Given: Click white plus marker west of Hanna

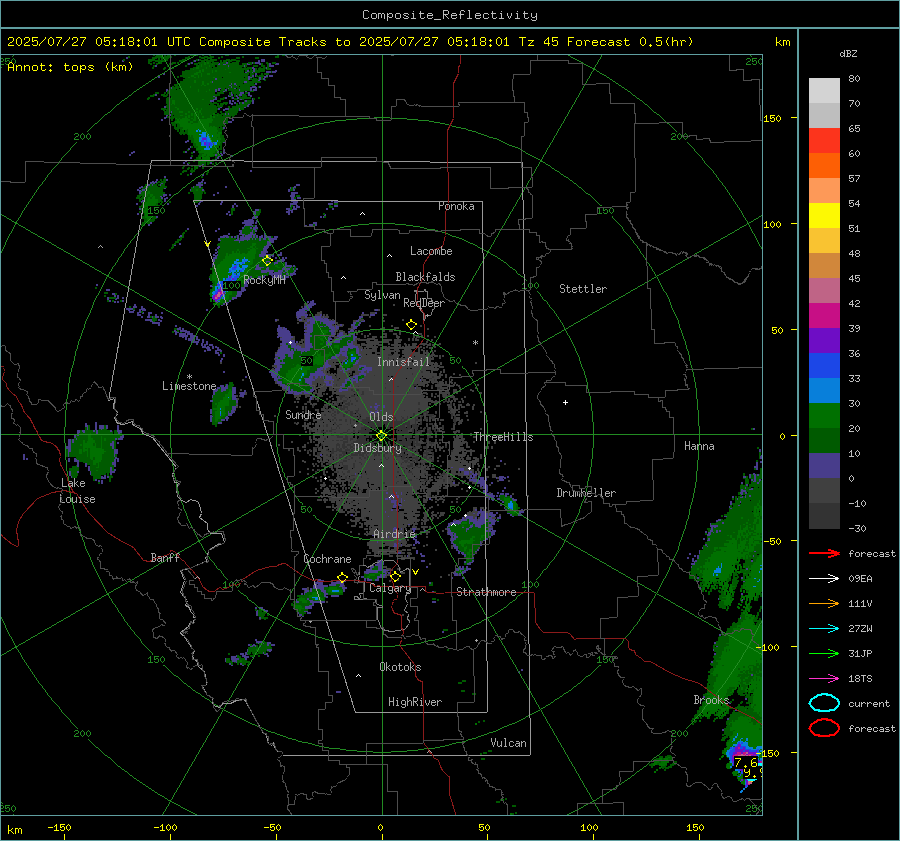Looking at the screenshot, I should tap(565, 402).
